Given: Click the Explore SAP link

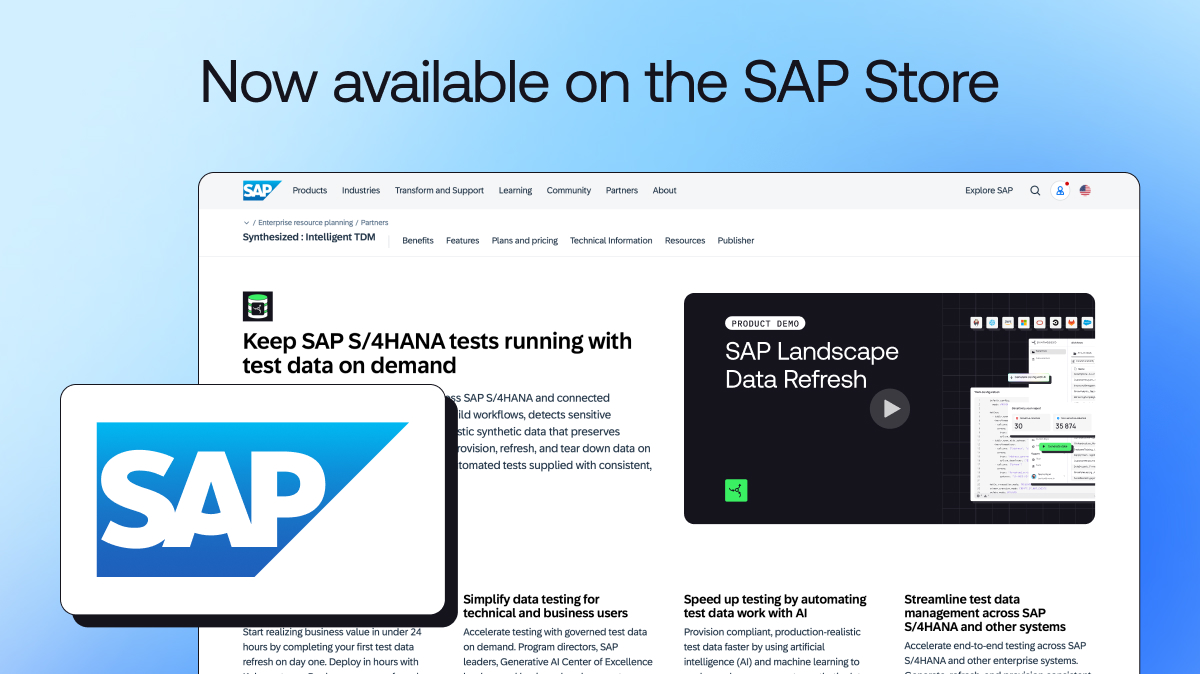Looking at the screenshot, I should [x=989, y=190].
